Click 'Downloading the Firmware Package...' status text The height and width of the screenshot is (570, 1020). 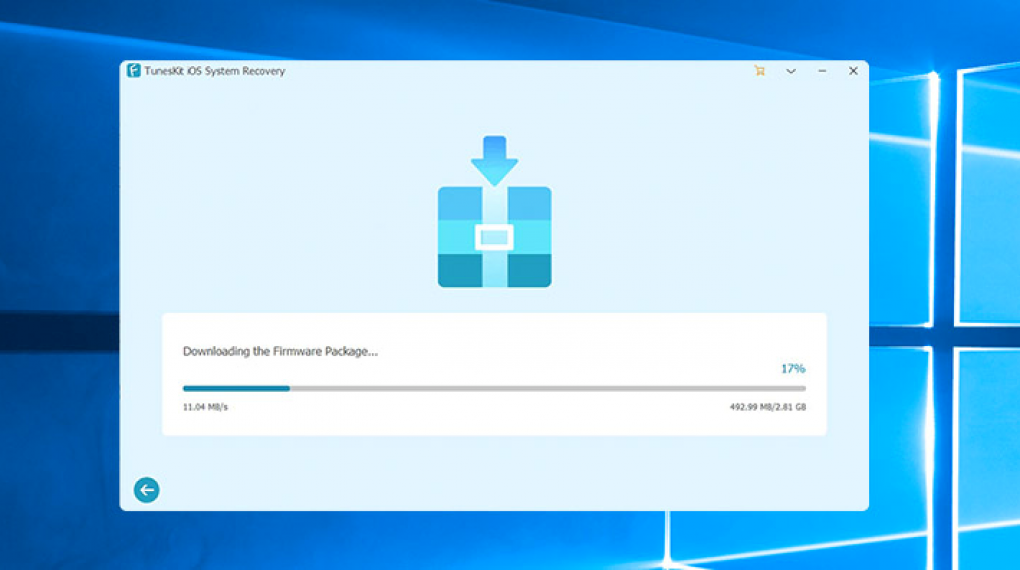coord(280,351)
